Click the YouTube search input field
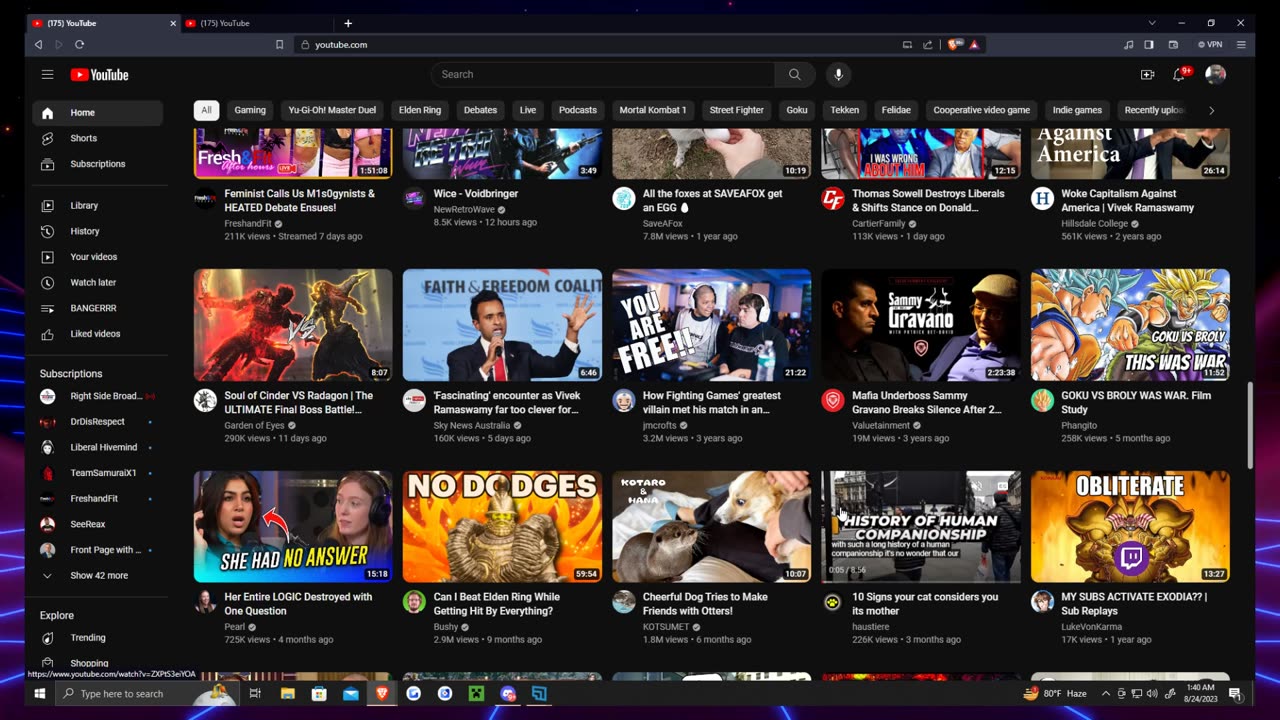Viewport: 1280px width, 720px height. coord(603,74)
